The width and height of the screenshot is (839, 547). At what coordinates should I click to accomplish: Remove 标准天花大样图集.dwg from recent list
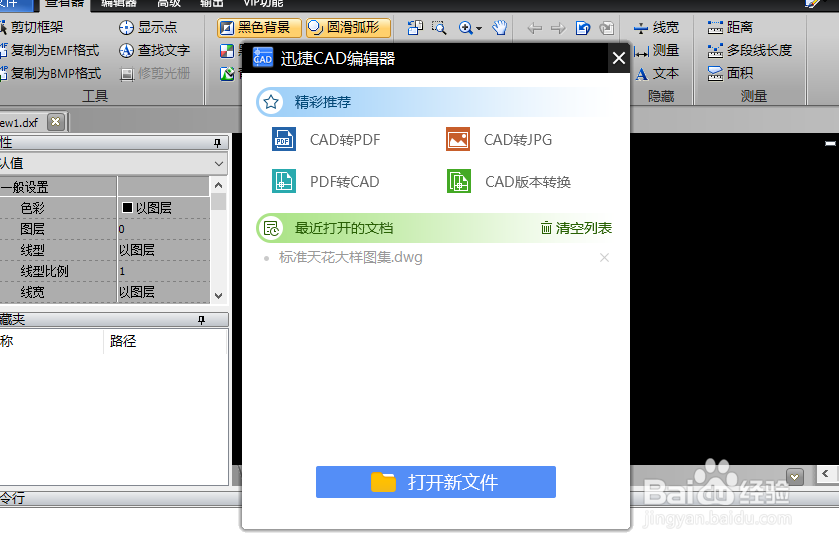coord(604,257)
